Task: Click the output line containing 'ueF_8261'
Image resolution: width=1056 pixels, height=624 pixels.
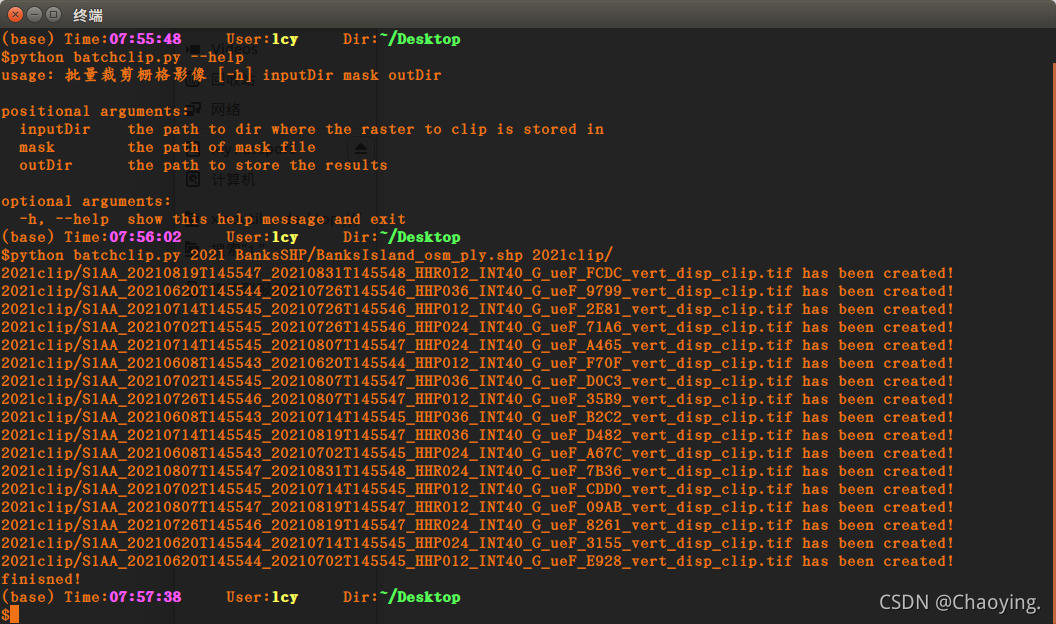Action: [477, 525]
